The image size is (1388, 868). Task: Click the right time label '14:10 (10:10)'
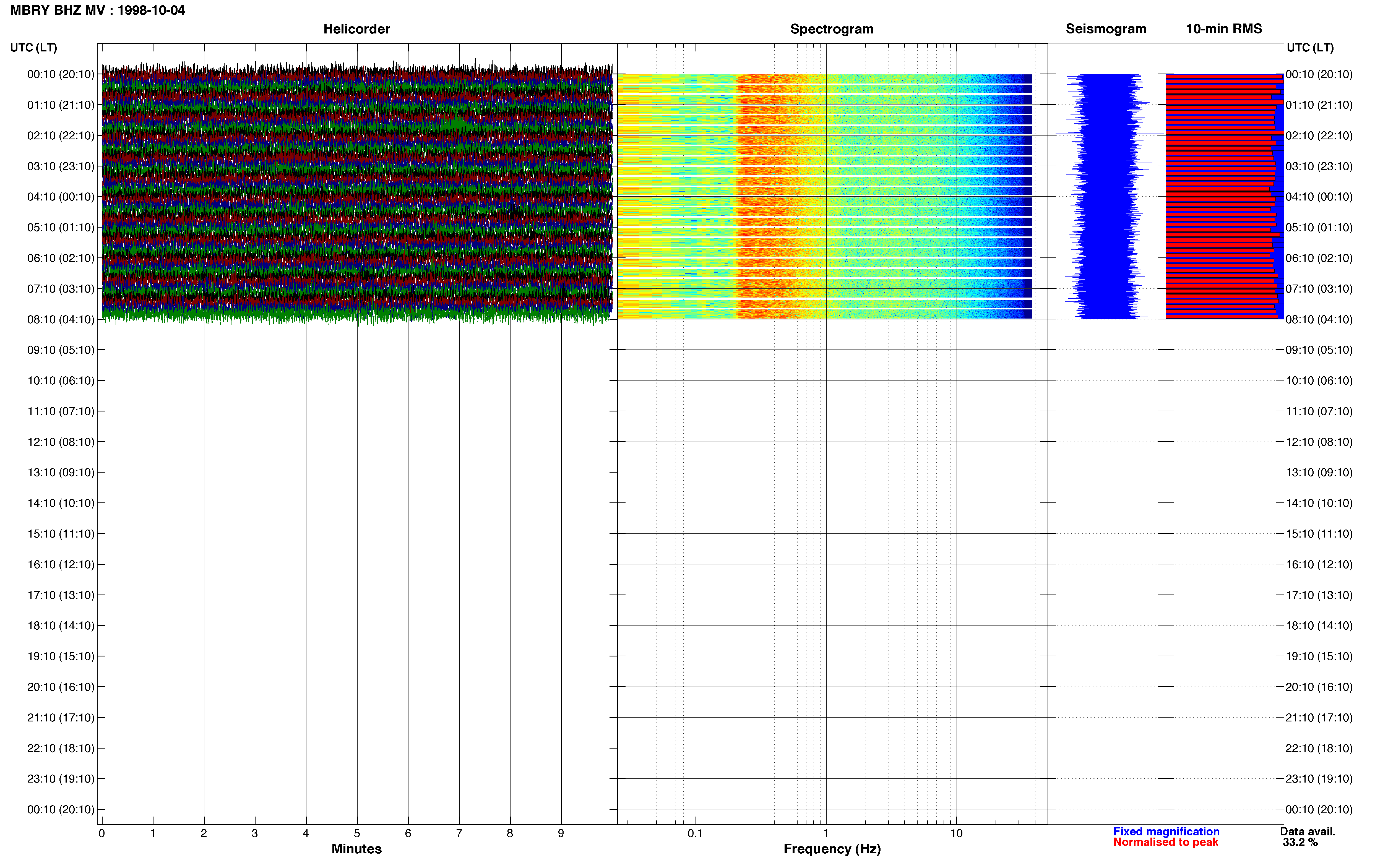[1319, 504]
